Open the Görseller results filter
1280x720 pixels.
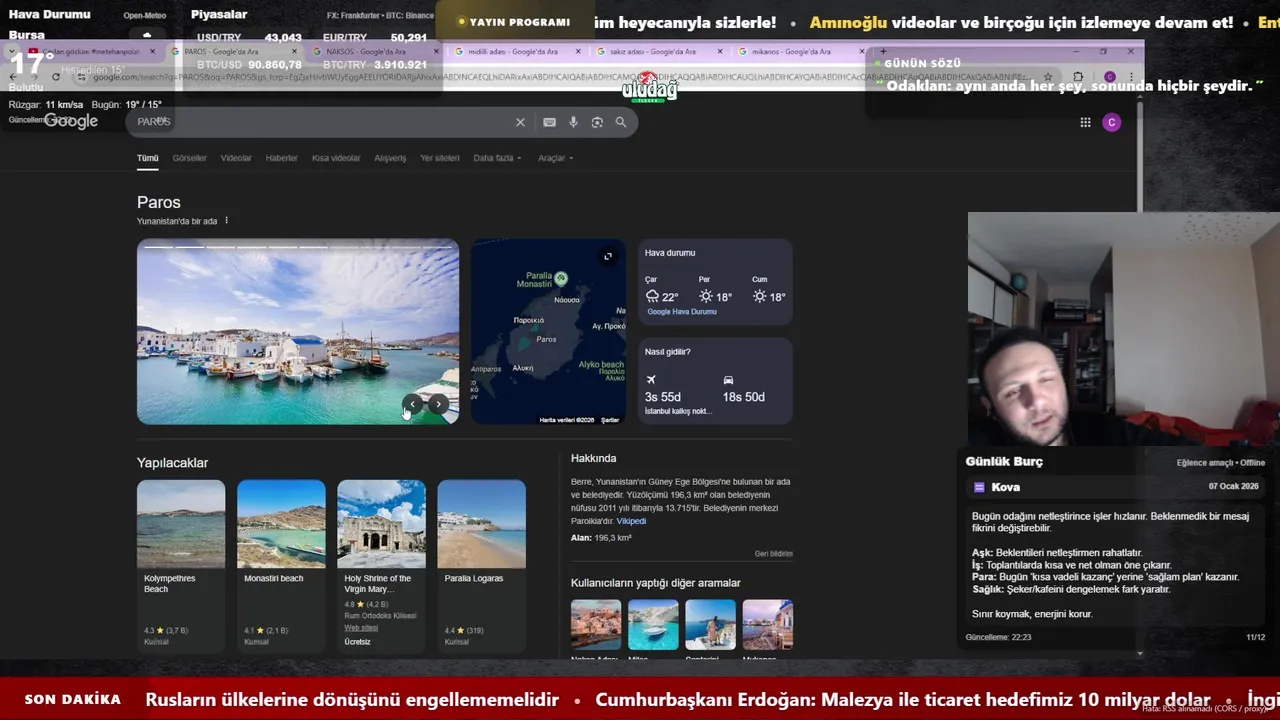pyautogui.click(x=189, y=158)
